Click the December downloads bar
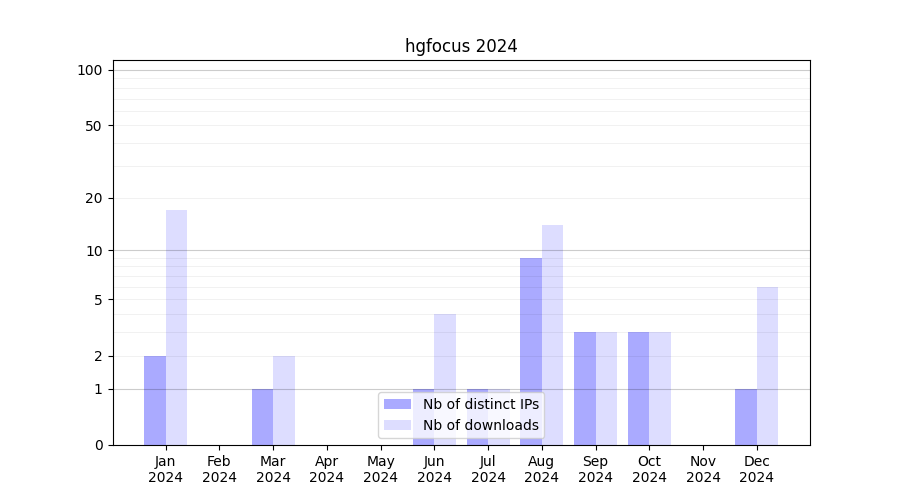900x500 pixels. pos(767,366)
